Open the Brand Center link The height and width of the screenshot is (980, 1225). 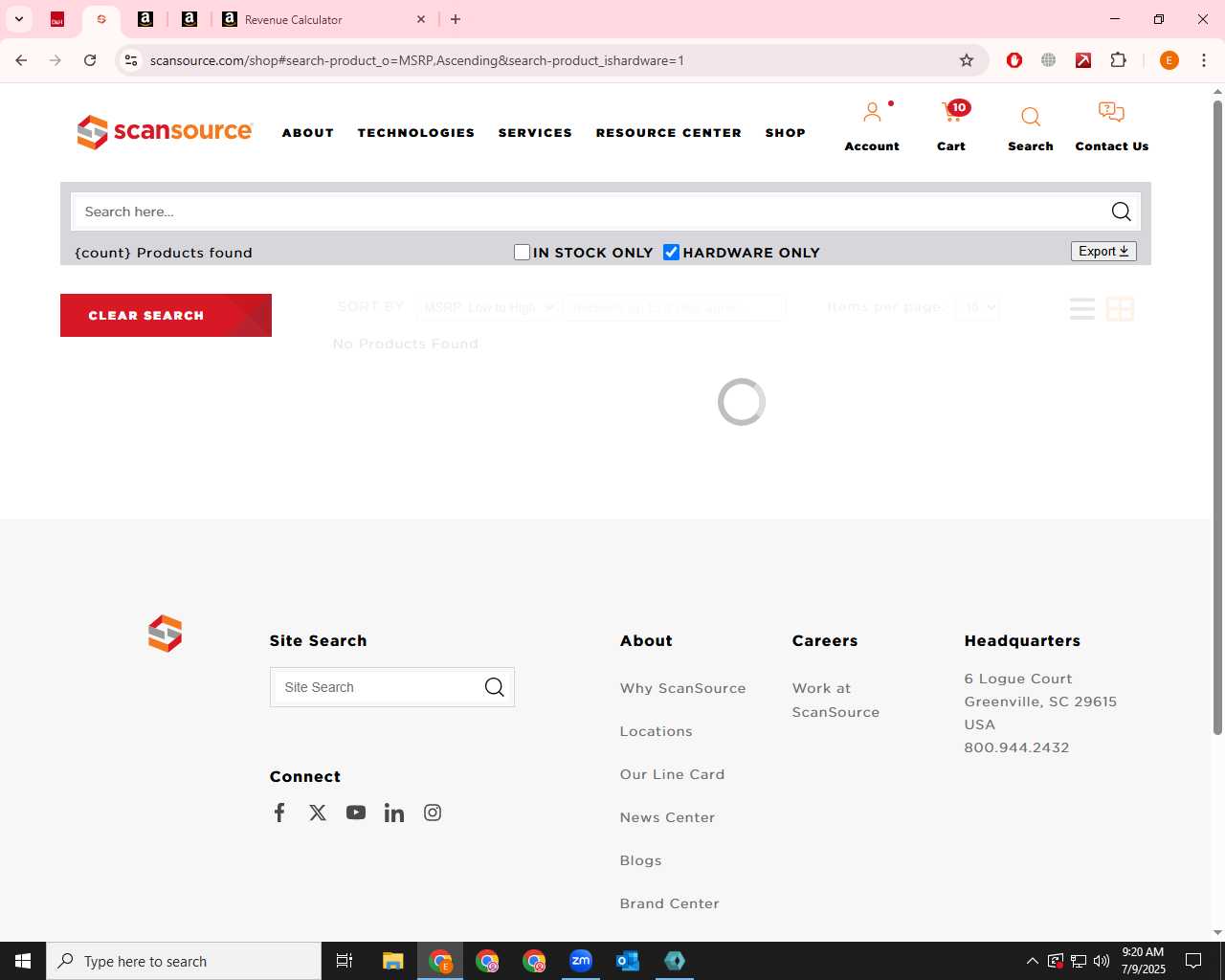point(669,903)
